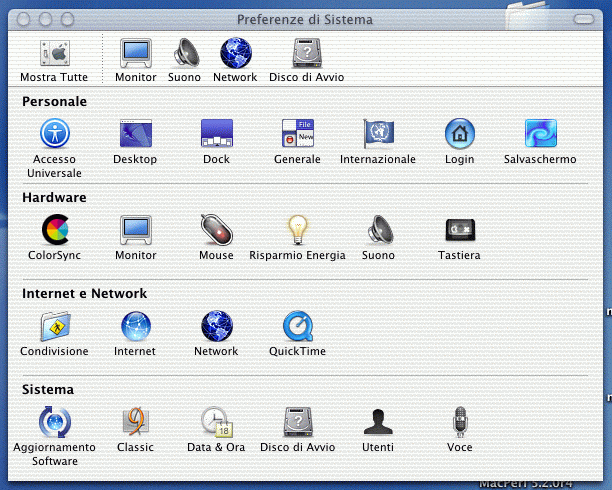Open the Accesso Universale preference pane
Viewport: 612px width, 490px height.
tap(55, 133)
